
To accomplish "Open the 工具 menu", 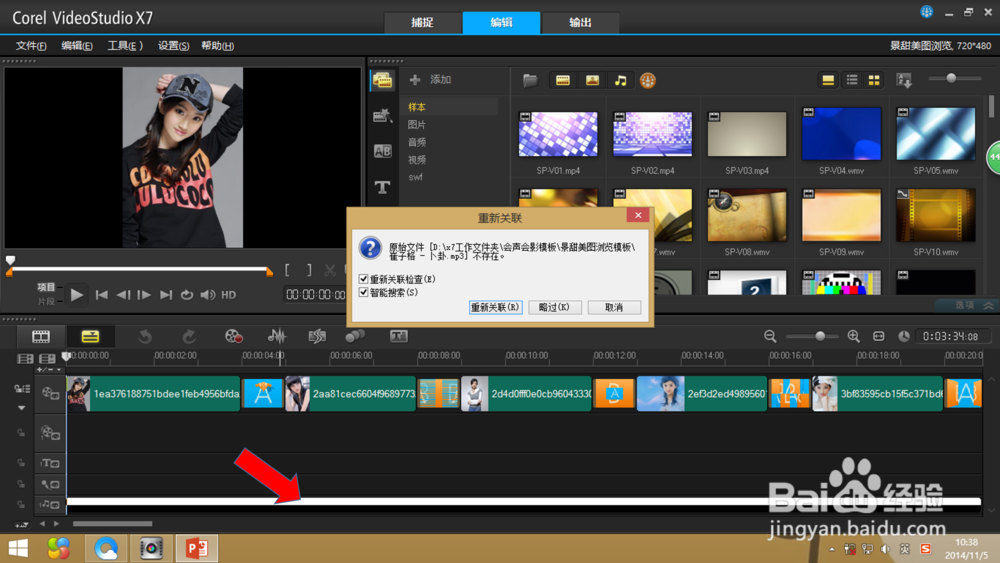I will click(x=125, y=46).
